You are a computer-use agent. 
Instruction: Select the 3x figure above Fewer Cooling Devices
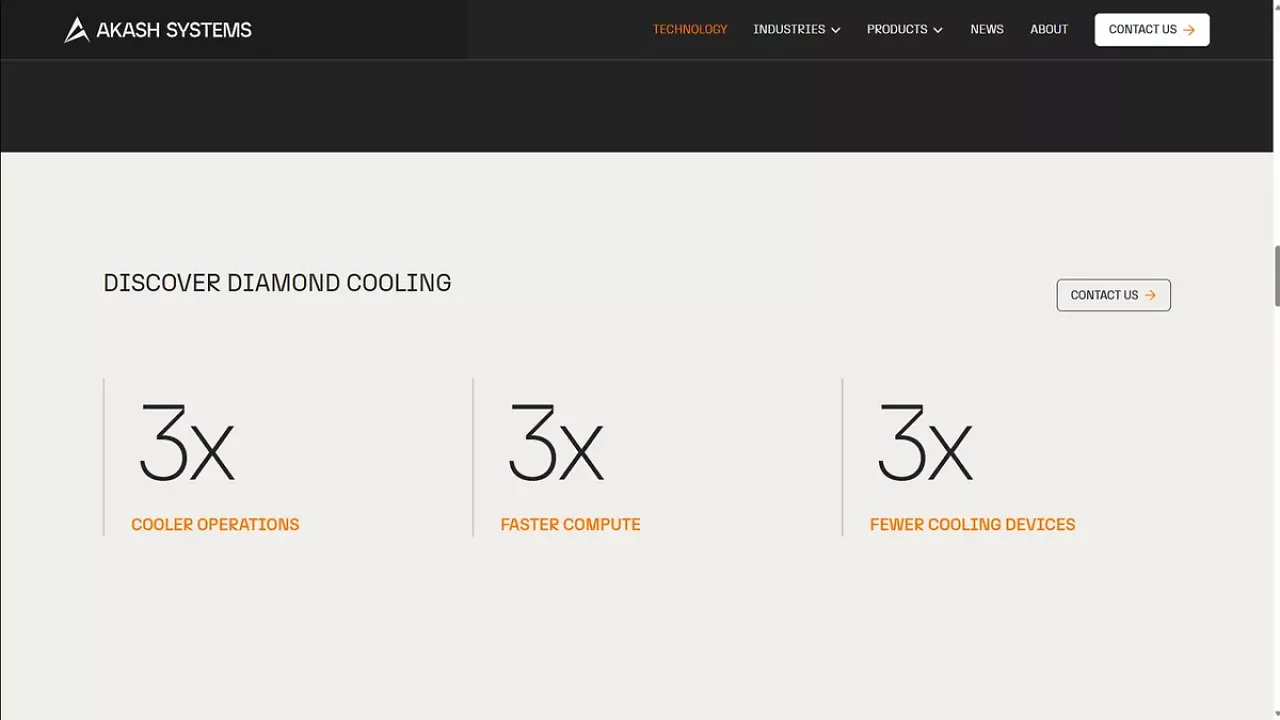pos(925,443)
